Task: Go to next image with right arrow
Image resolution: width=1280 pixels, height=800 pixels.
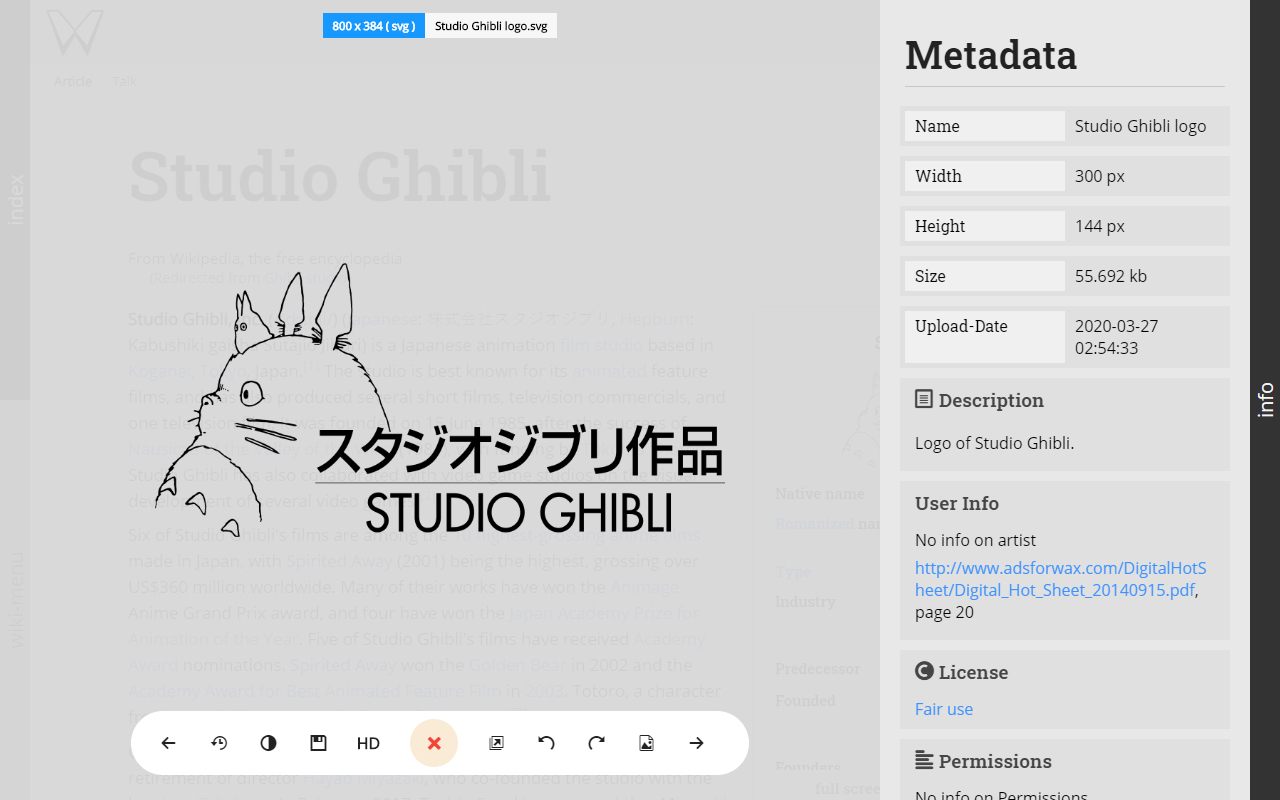Action: tap(697, 743)
